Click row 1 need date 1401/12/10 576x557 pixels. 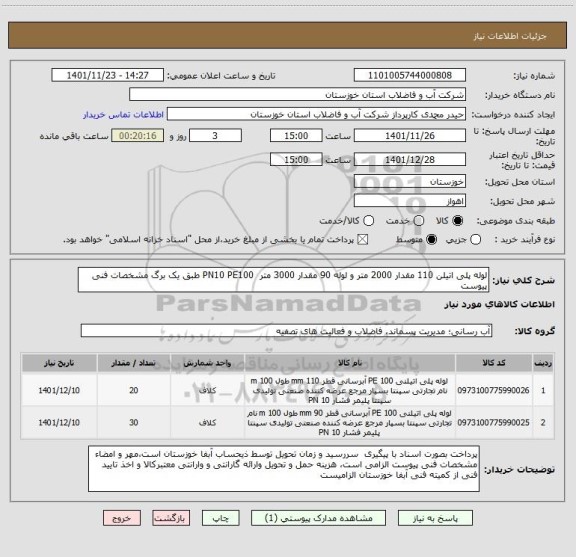click(x=59, y=390)
